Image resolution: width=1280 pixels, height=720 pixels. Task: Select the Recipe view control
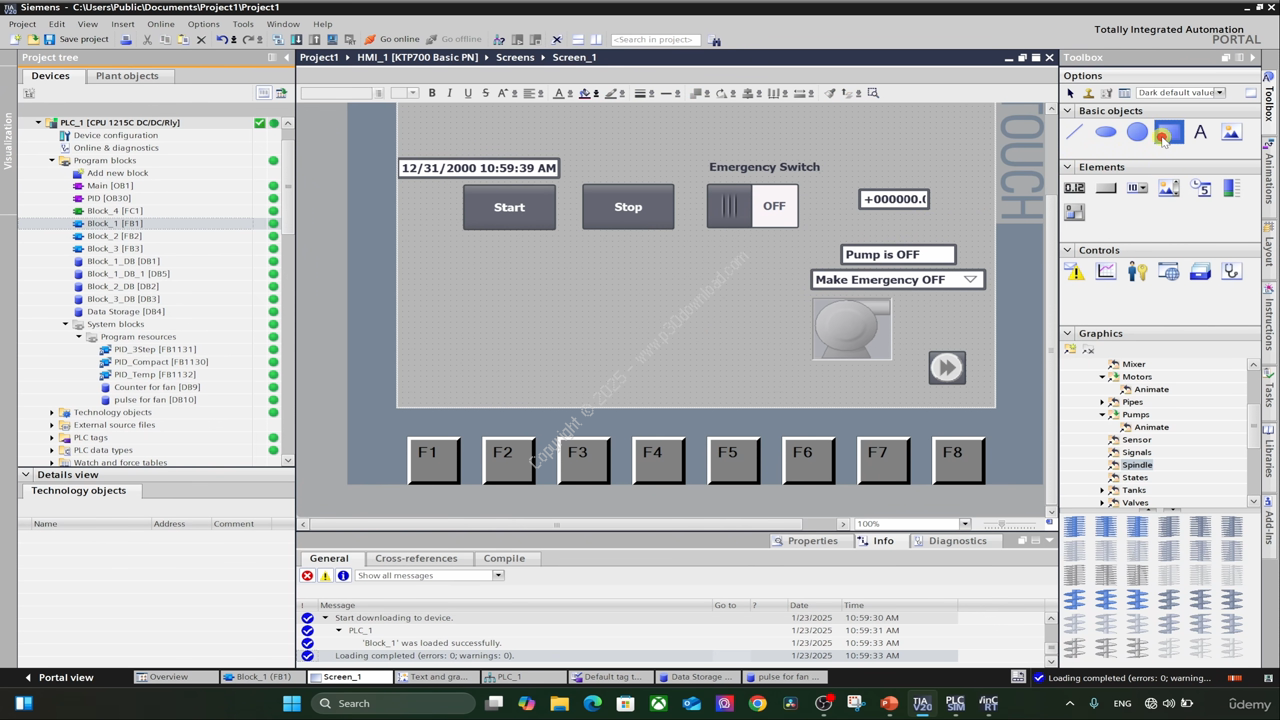coord(1200,271)
